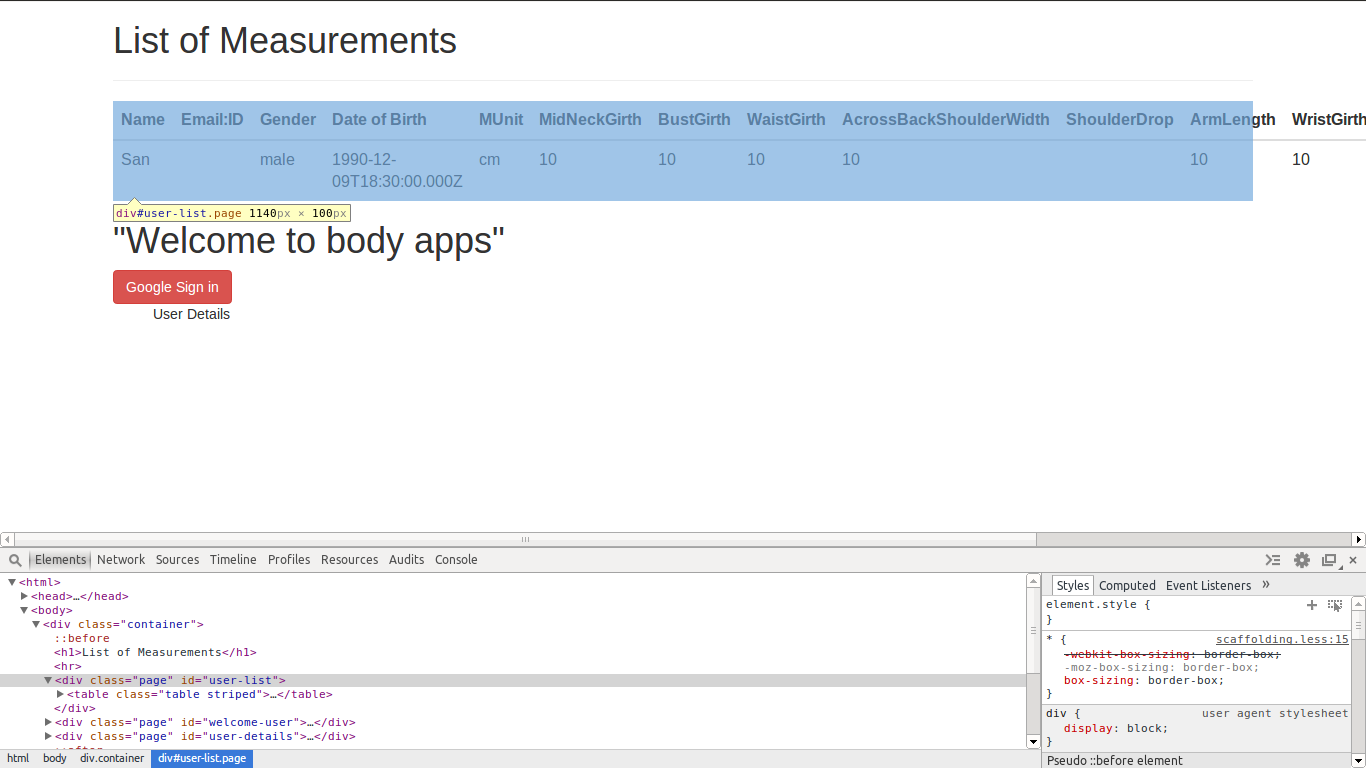
Task: Click div#user-list.page breadcrumb
Action: pos(202,759)
